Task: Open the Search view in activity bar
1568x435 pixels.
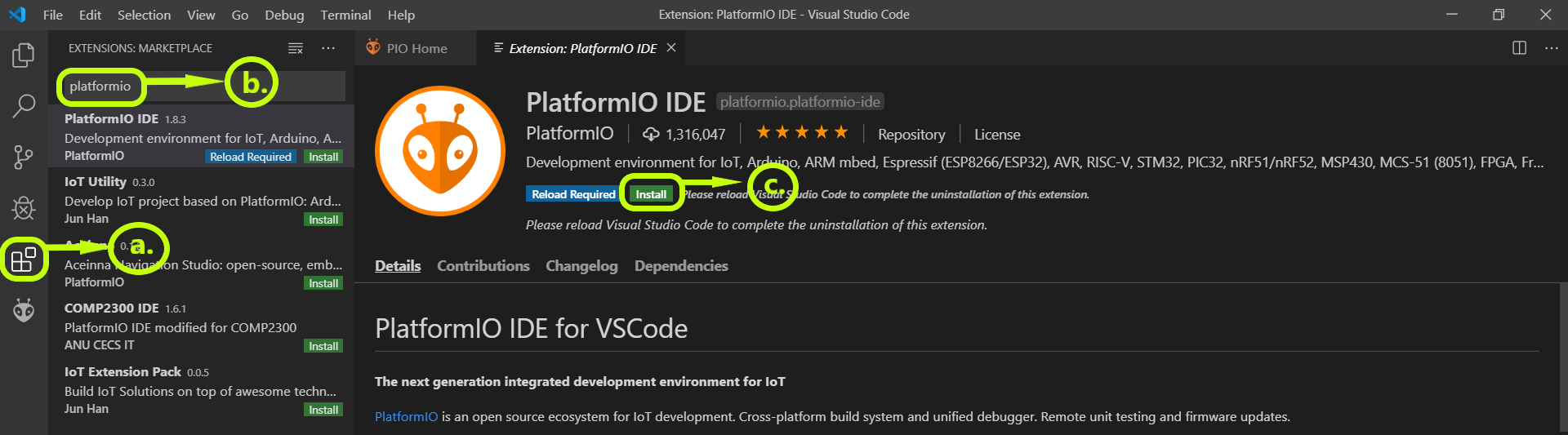Action: [x=24, y=105]
